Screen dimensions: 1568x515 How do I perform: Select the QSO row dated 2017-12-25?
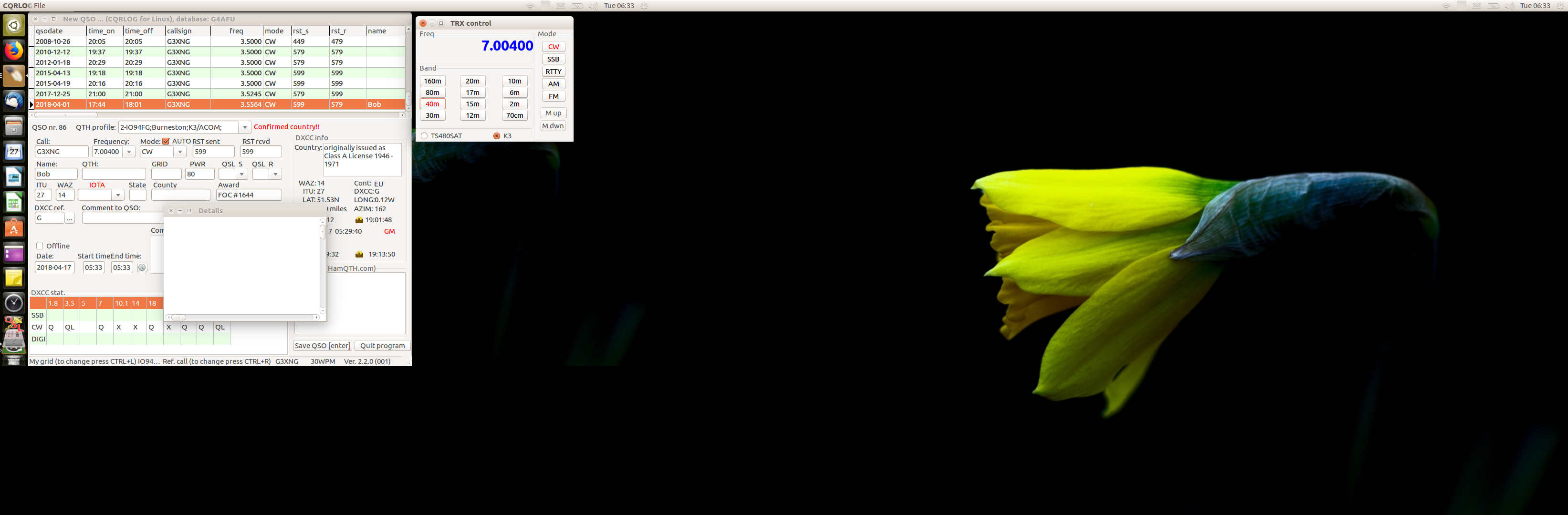[219, 94]
